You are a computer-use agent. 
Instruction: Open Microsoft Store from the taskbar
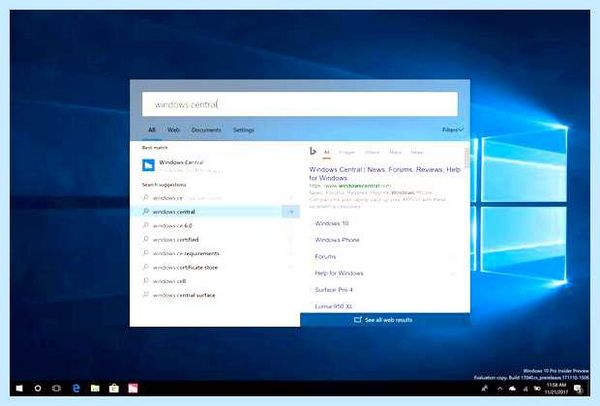tap(114, 388)
